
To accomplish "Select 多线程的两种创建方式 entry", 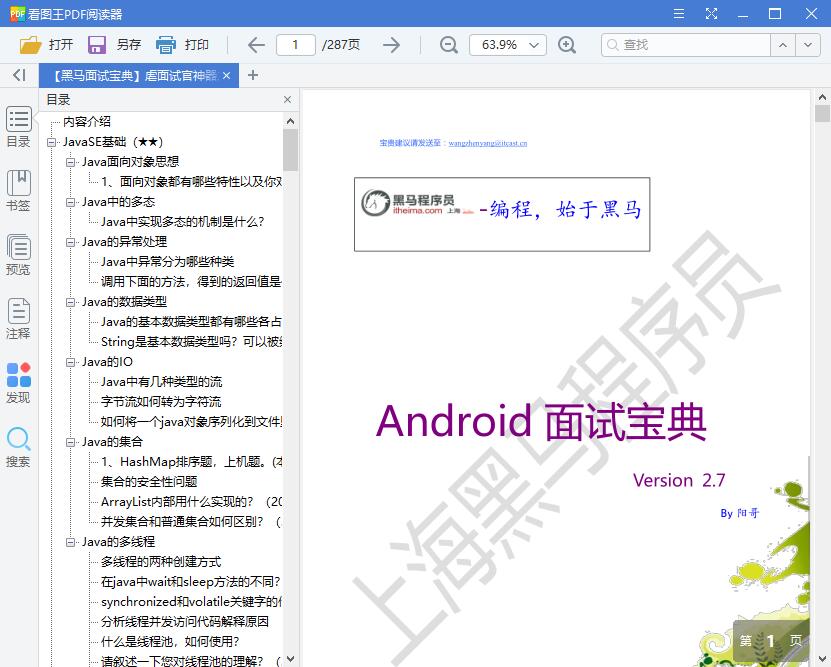I will tap(161, 562).
